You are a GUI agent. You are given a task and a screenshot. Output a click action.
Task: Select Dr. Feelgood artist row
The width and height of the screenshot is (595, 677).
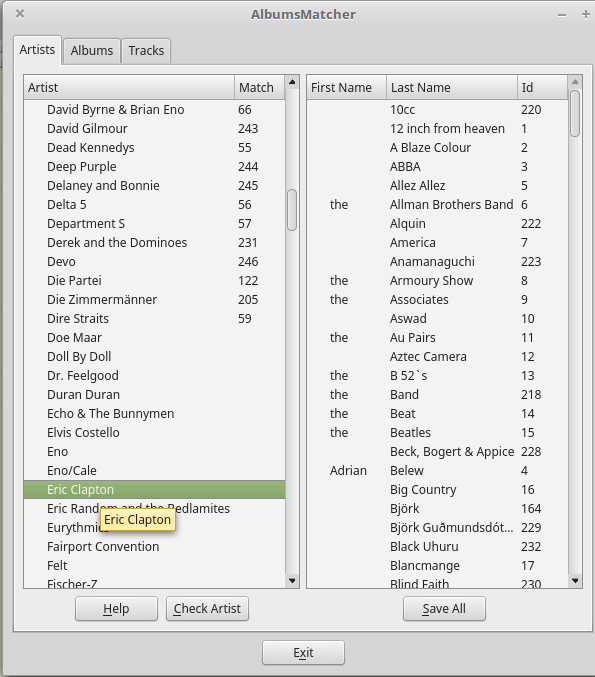[155, 376]
